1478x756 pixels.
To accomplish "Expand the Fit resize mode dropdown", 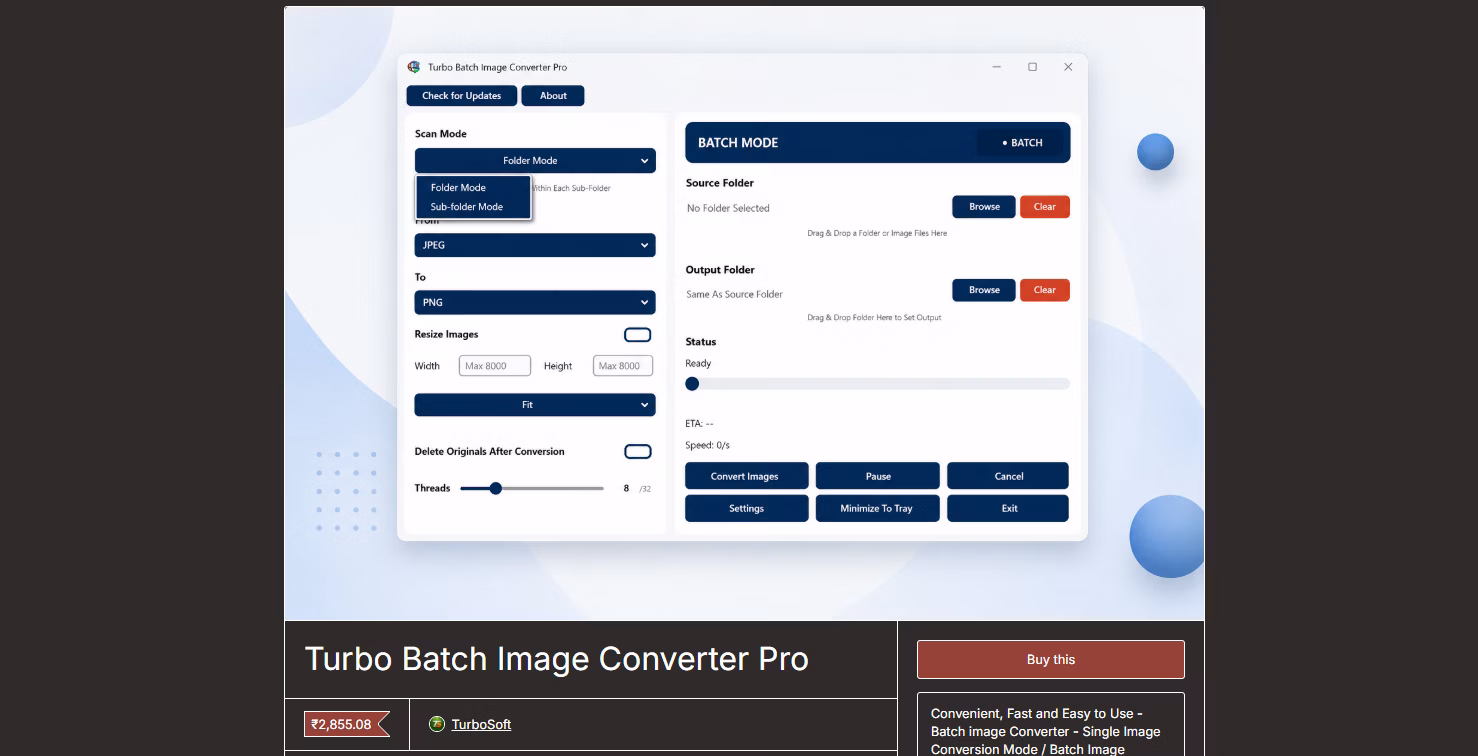I will 535,405.
